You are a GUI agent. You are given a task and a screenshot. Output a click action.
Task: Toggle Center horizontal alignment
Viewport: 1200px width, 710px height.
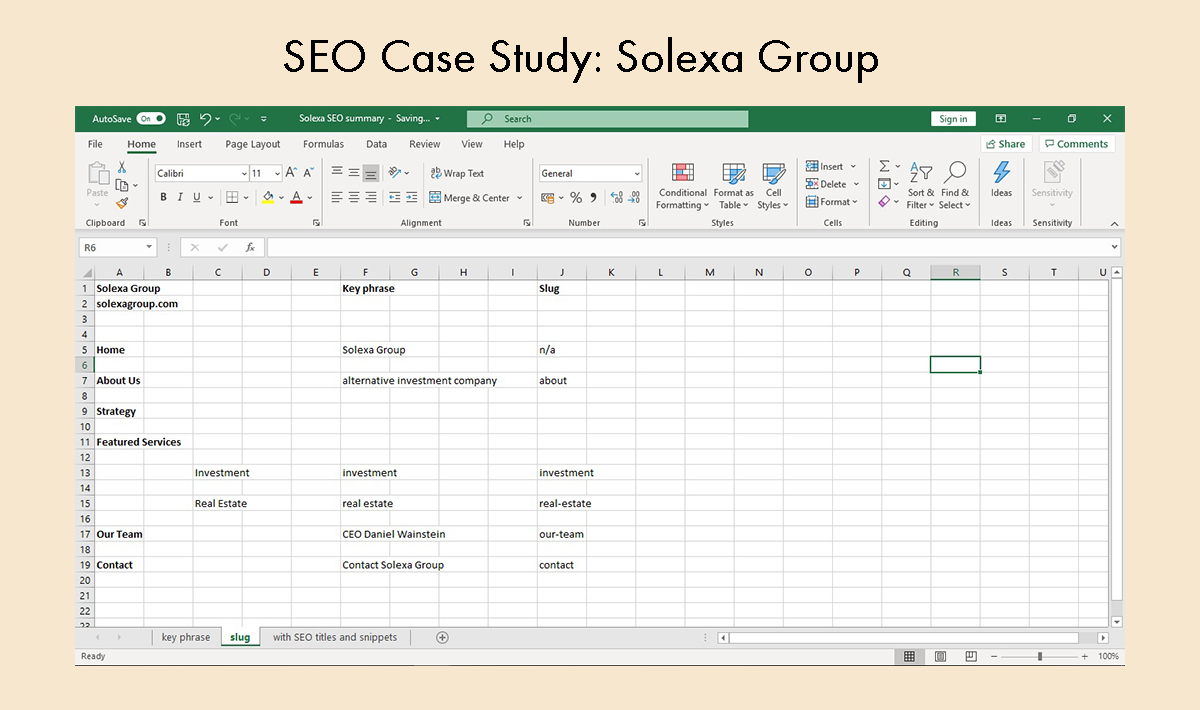(354, 198)
